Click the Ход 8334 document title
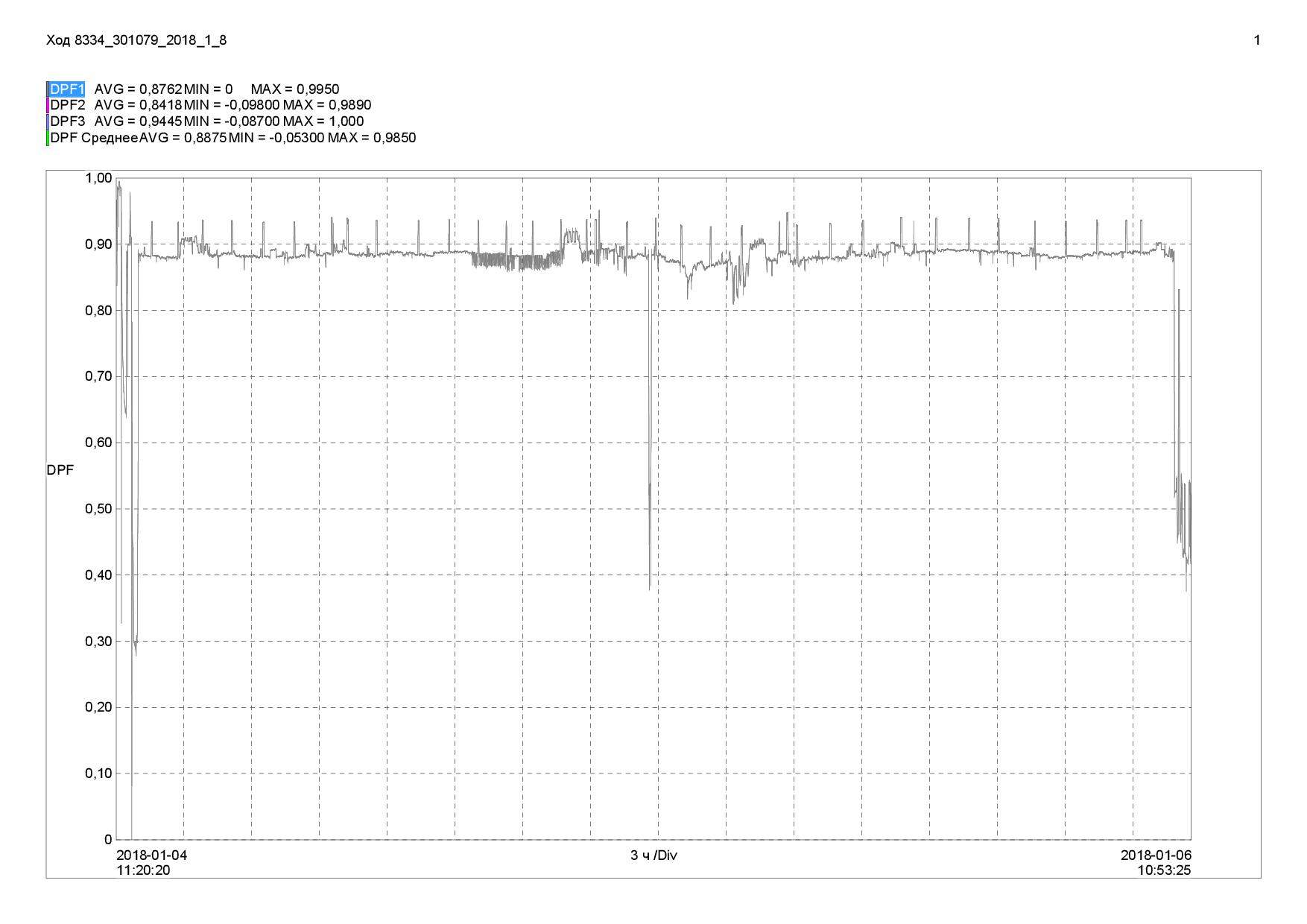This screenshot has height=924, width=1307. pyautogui.click(x=136, y=40)
